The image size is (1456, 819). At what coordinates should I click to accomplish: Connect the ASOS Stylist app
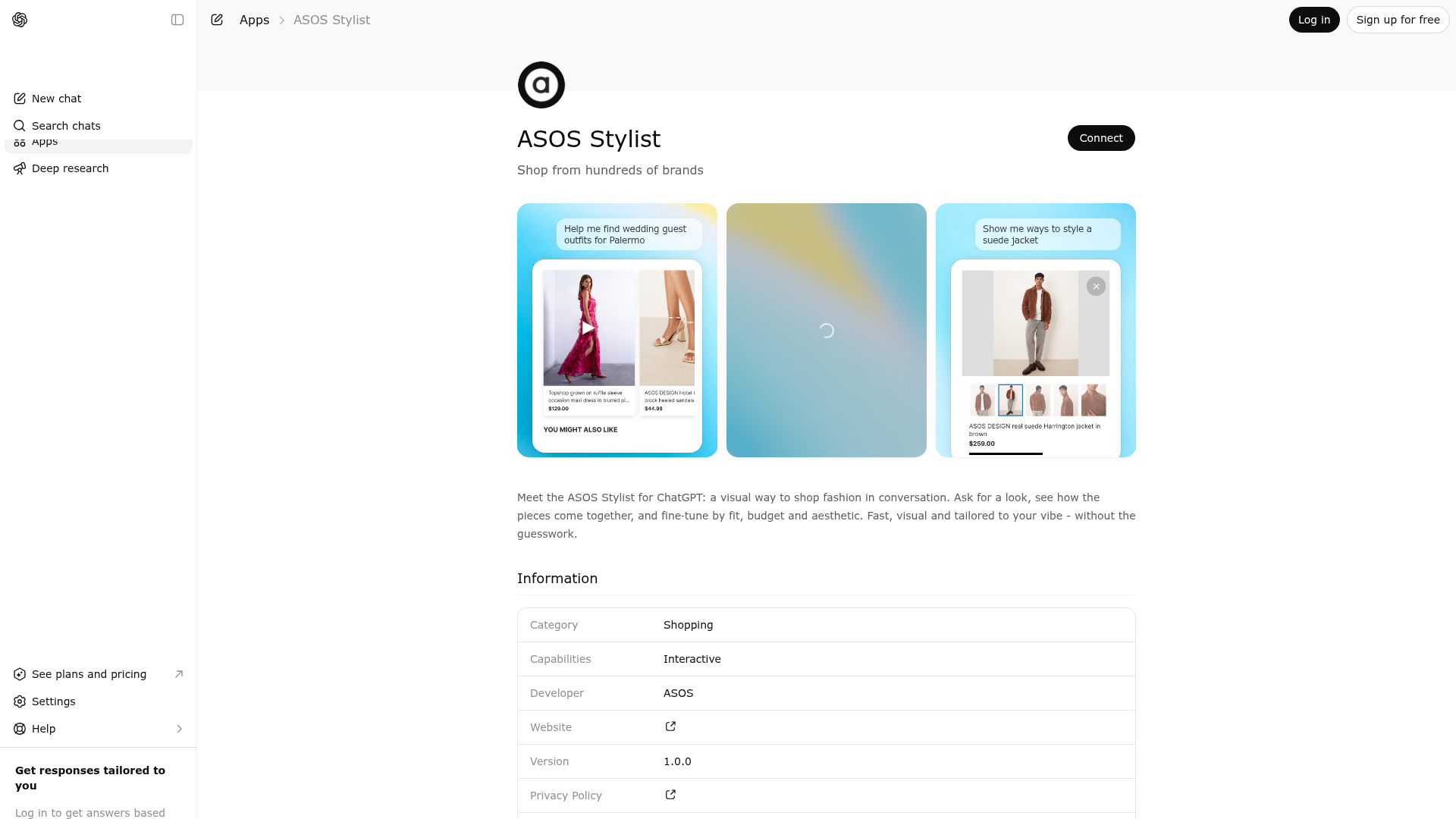pos(1101,138)
